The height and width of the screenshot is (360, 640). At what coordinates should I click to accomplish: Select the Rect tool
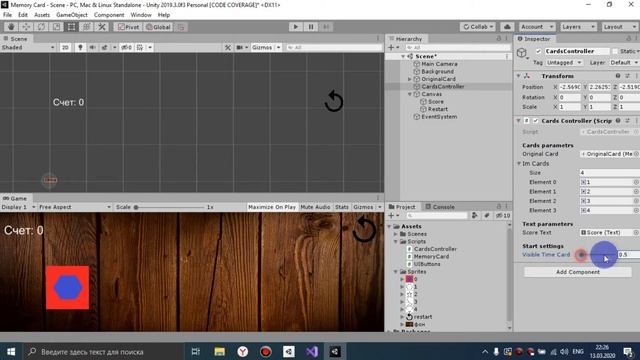(x=71, y=27)
